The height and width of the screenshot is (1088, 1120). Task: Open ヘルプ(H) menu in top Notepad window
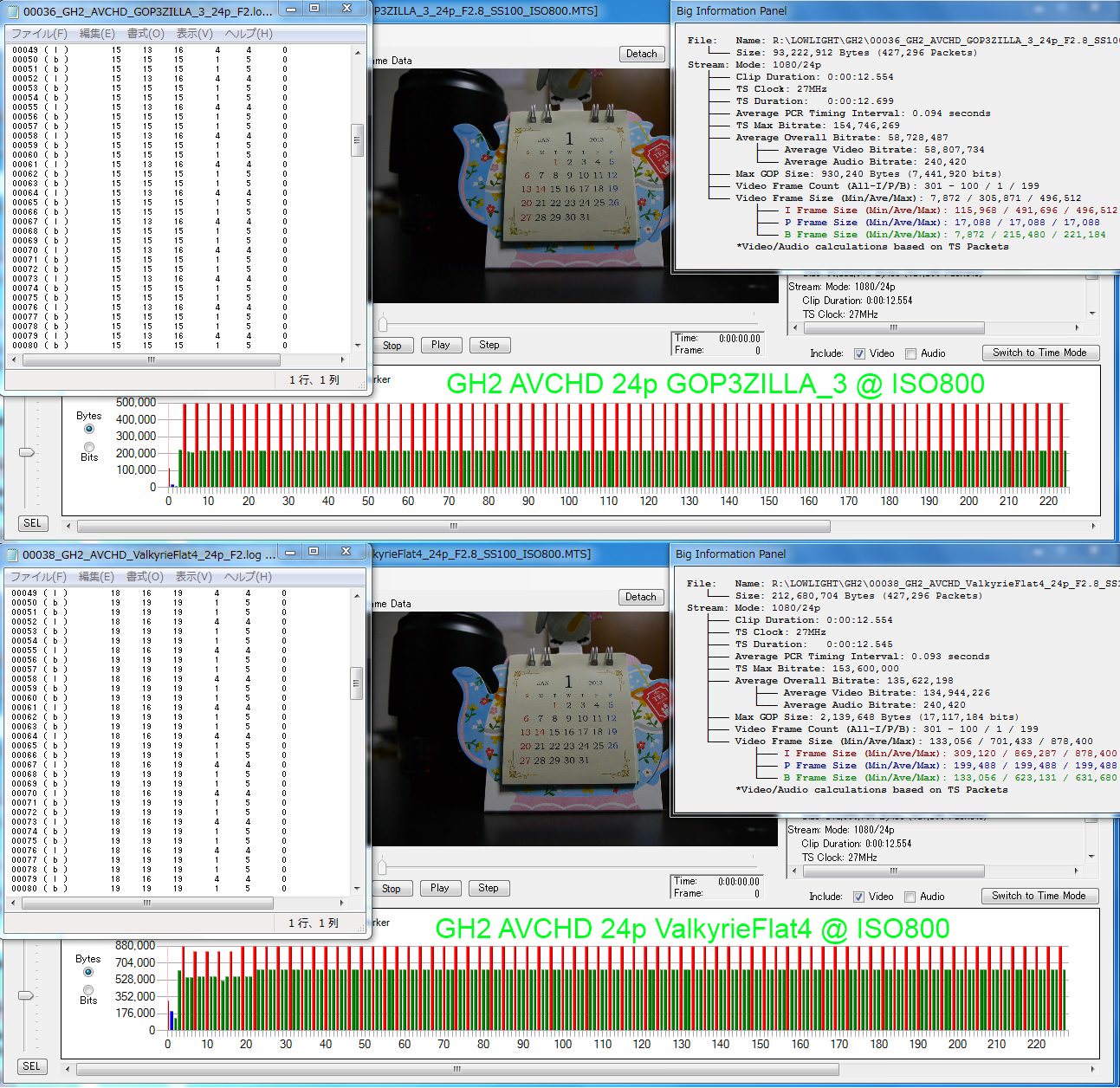(249, 34)
